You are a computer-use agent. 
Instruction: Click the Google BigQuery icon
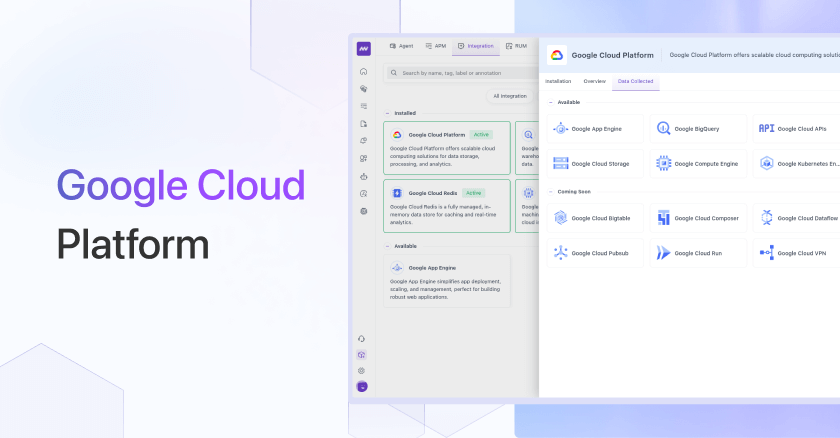[x=664, y=129]
